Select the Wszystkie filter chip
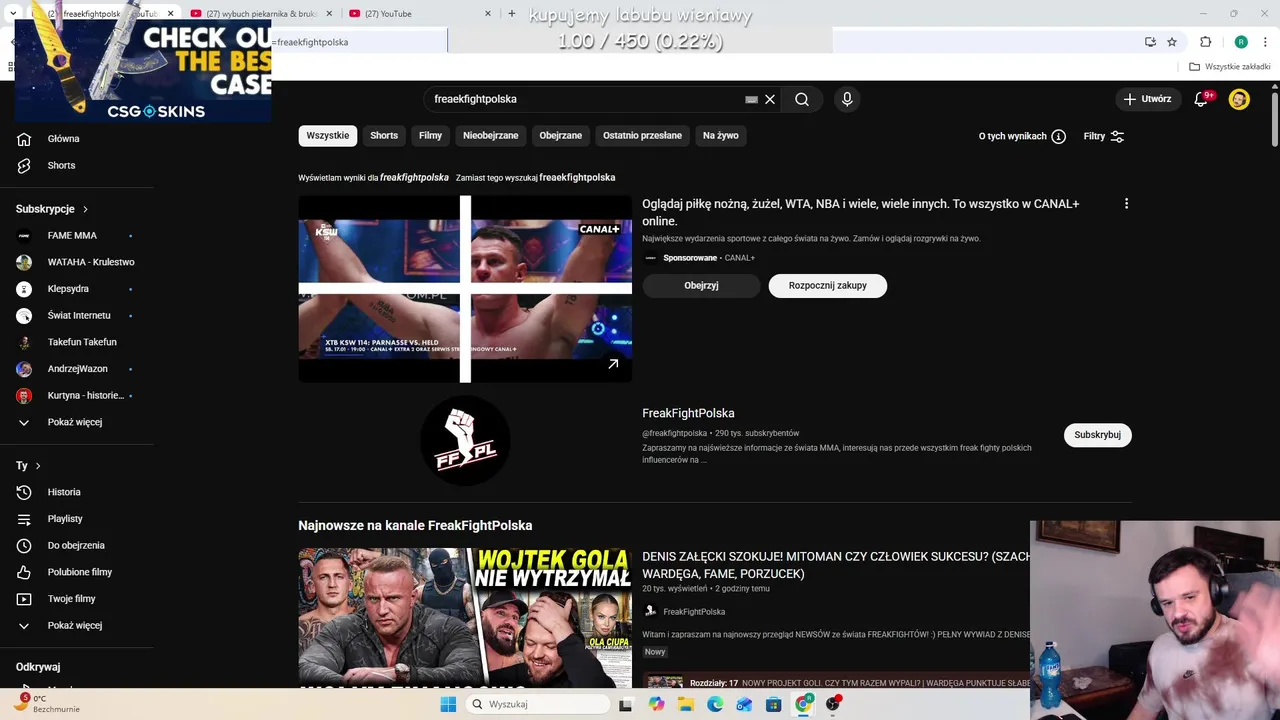Image resolution: width=1280 pixels, height=720 pixels. coord(328,136)
